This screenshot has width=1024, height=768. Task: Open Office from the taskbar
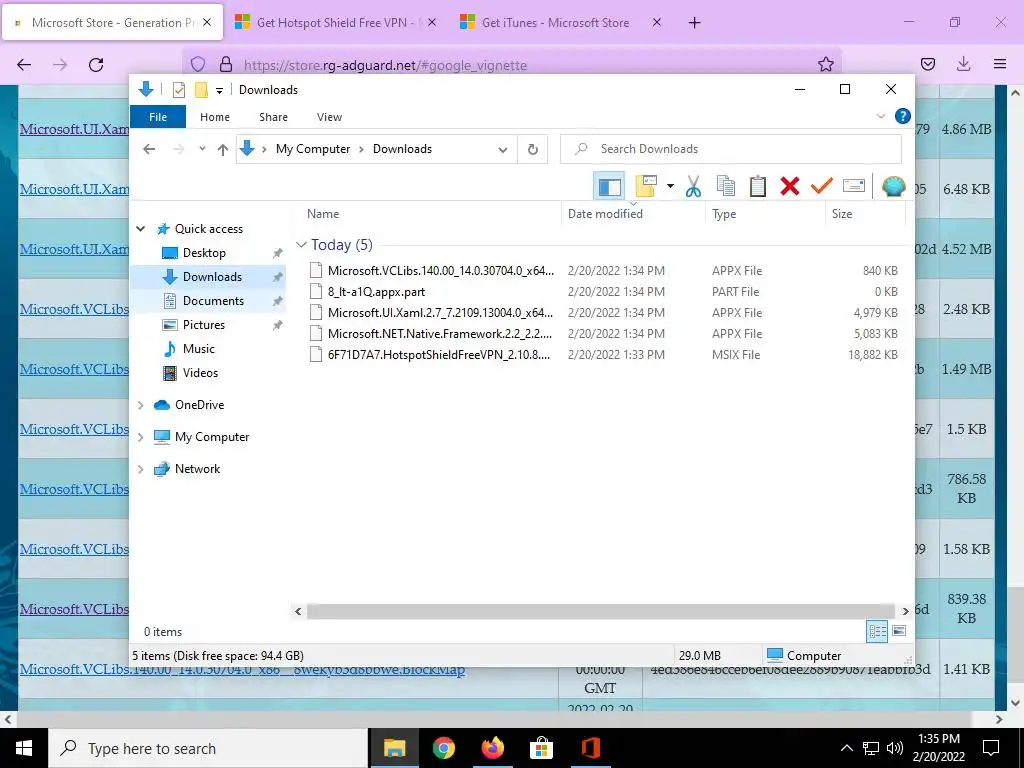tap(590, 748)
